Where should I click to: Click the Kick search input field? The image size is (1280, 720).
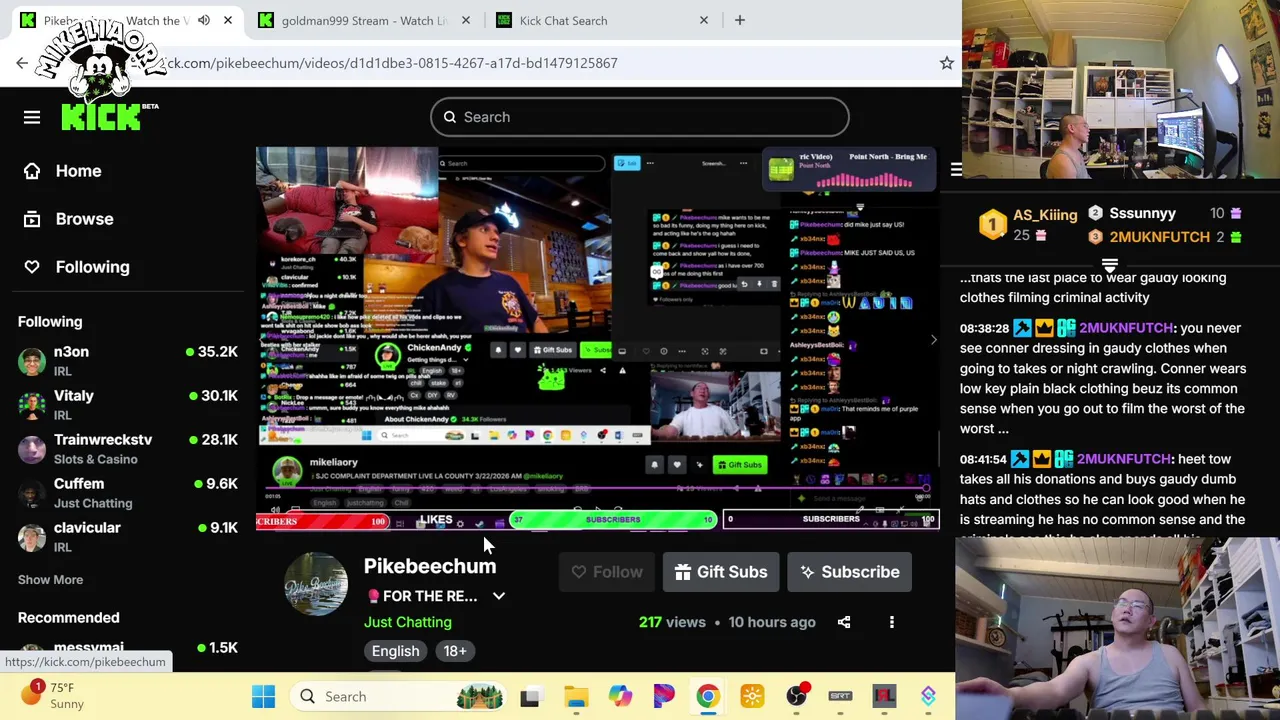640,117
